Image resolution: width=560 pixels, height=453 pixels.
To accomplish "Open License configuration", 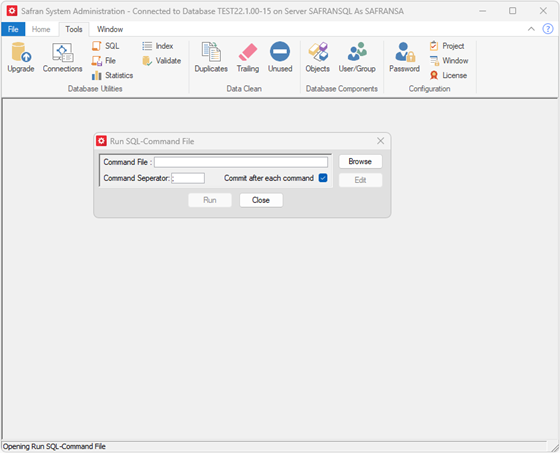I will pos(448,75).
